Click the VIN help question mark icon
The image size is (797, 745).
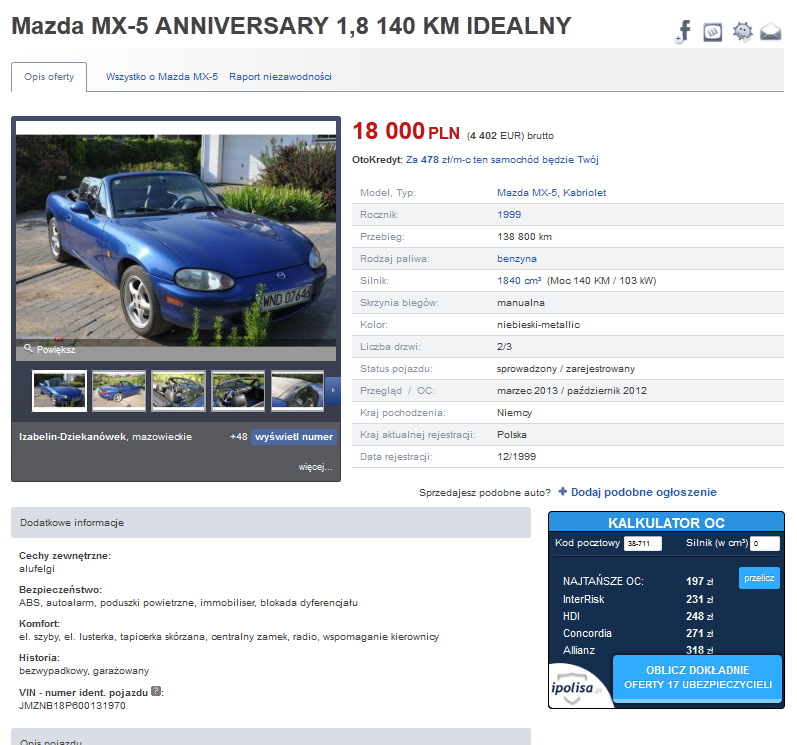[x=156, y=691]
